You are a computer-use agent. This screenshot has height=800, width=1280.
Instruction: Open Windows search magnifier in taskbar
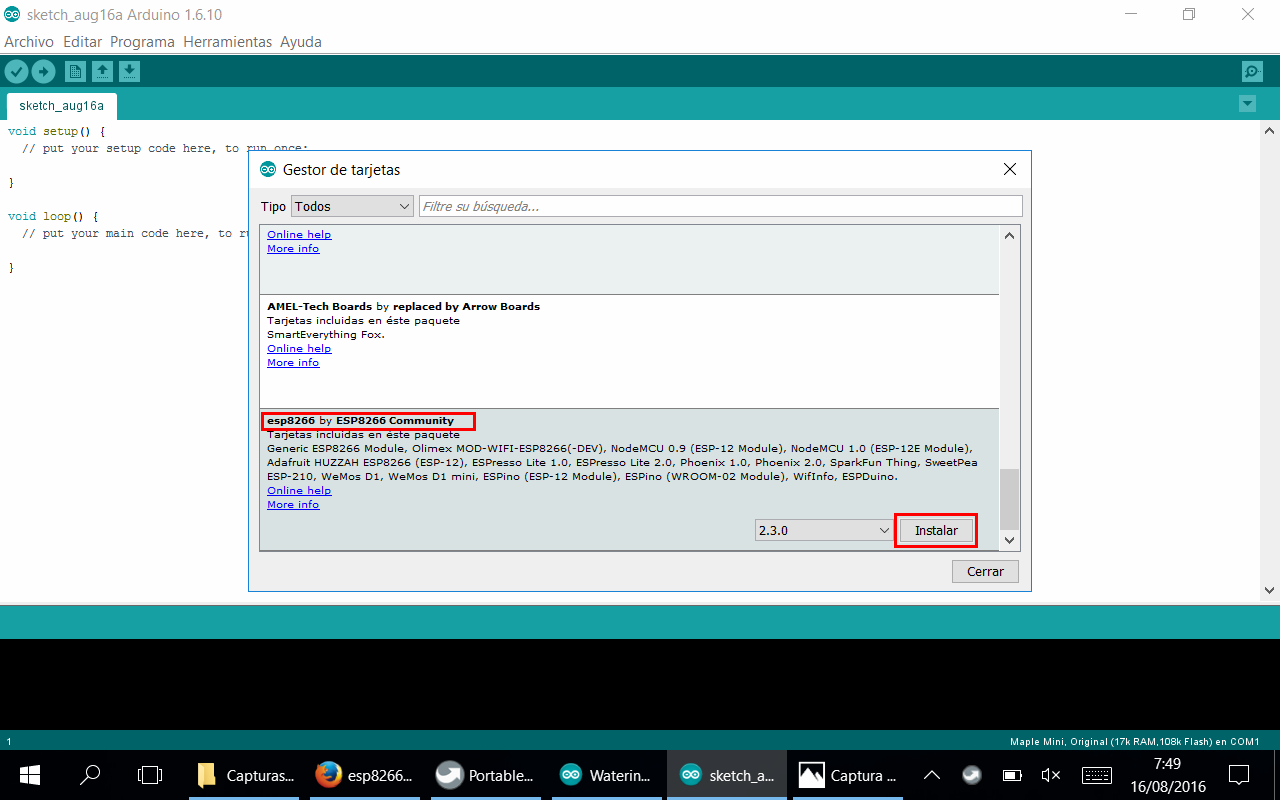[x=90, y=775]
